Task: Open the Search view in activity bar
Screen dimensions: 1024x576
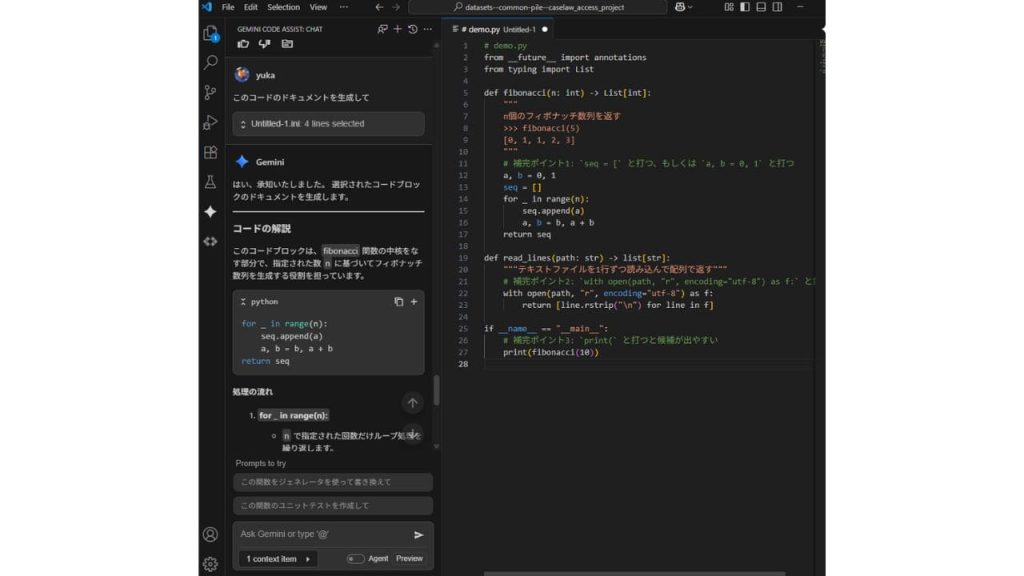Action: click(210, 62)
